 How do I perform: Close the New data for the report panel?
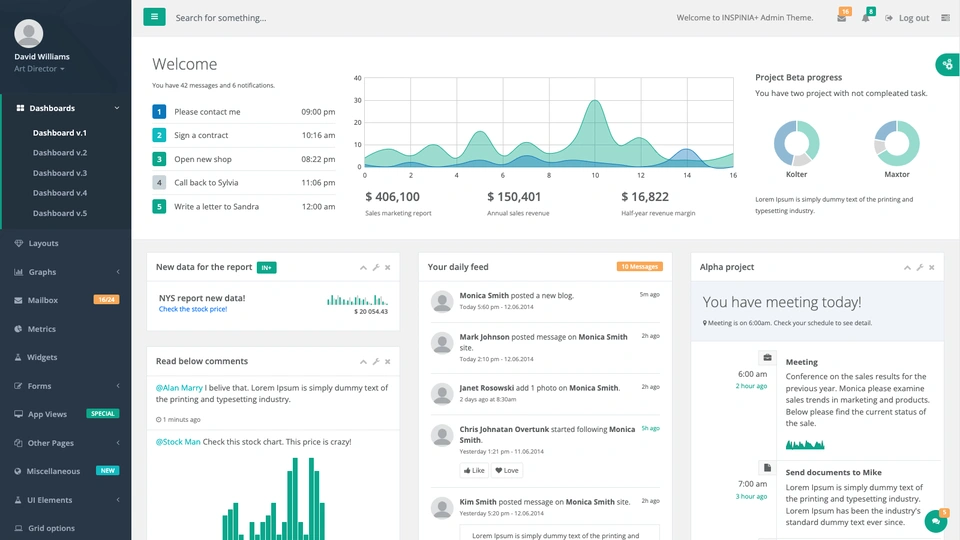click(388, 268)
